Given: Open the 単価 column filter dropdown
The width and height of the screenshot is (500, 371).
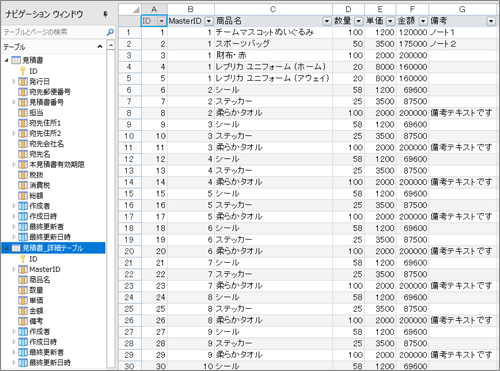Looking at the screenshot, I should point(390,21).
